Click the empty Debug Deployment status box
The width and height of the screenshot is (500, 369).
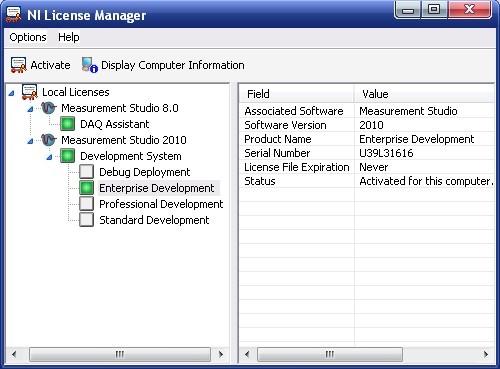pos(87,172)
